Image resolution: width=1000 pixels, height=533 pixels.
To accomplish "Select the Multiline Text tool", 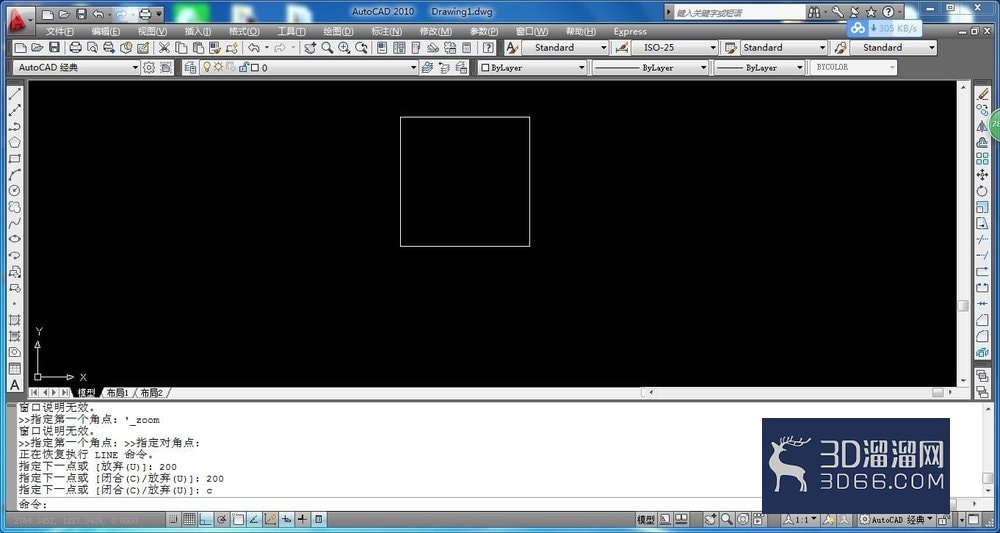I will click(x=14, y=385).
